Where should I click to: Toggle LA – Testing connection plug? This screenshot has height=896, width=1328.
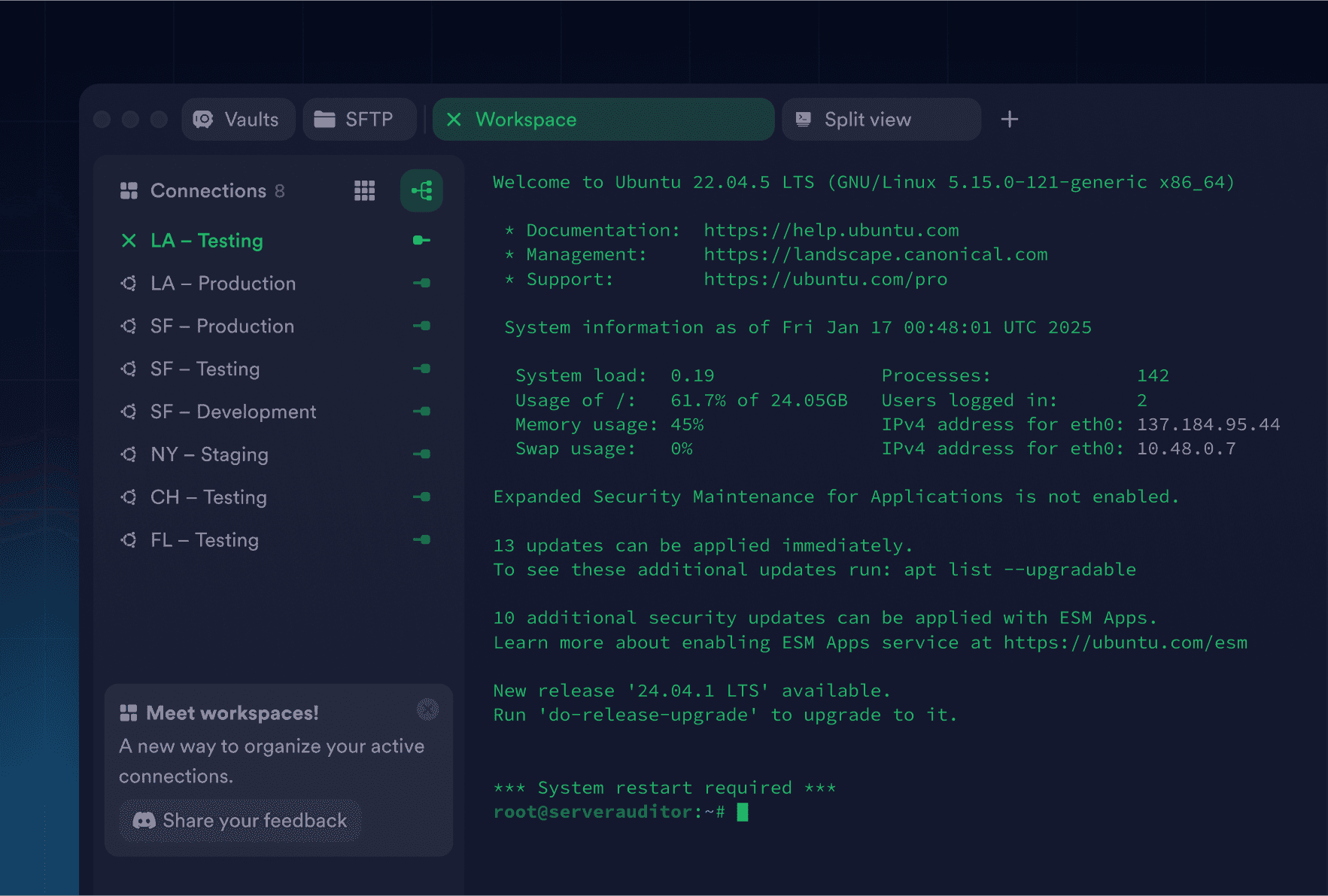[x=421, y=241]
